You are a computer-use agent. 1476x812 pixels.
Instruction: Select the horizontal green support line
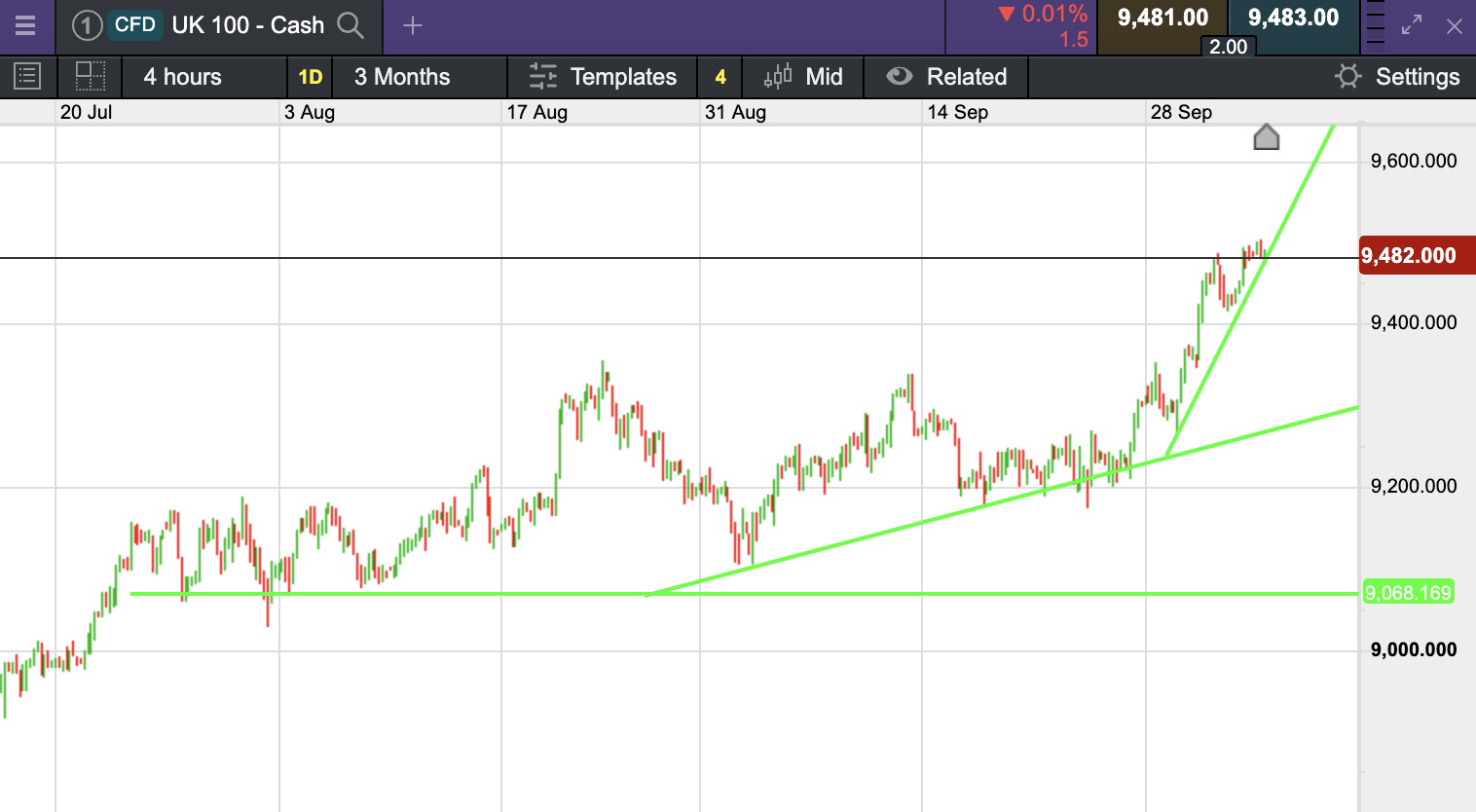744,594
